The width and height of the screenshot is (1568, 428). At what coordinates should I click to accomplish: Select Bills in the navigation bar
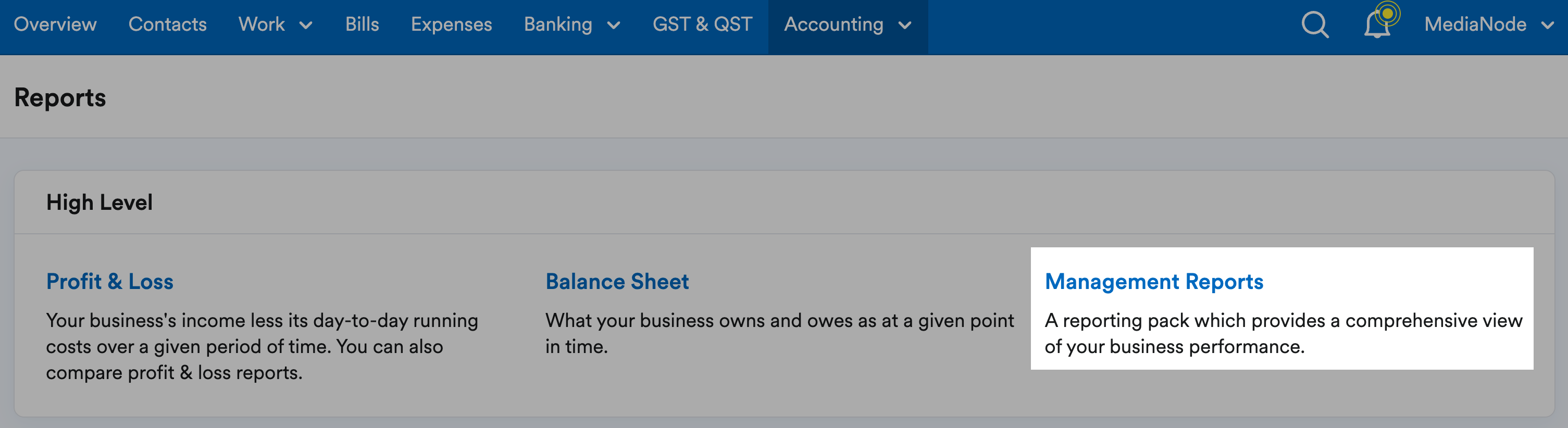pyautogui.click(x=362, y=24)
